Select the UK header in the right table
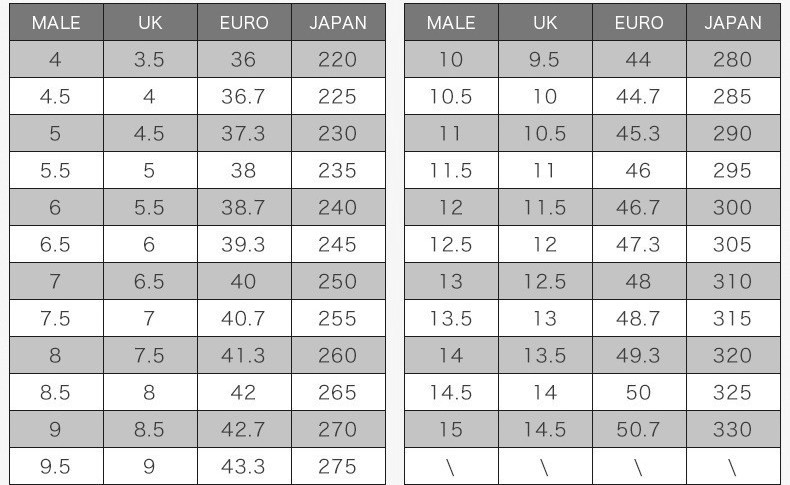This screenshot has width=790, height=485. pyautogui.click(x=545, y=22)
